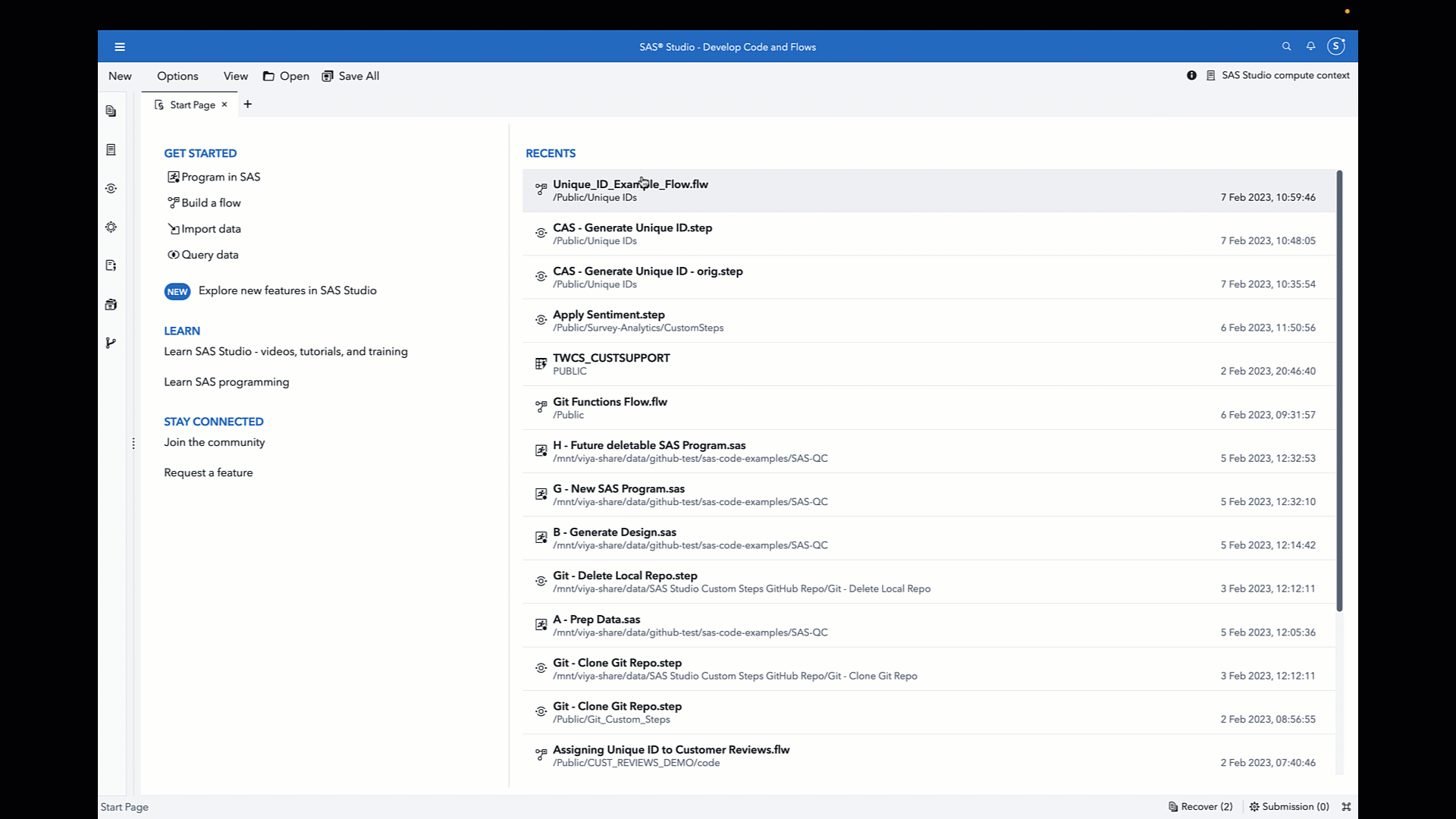
Task: Click Save All in the toolbar
Action: (x=350, y=76)
